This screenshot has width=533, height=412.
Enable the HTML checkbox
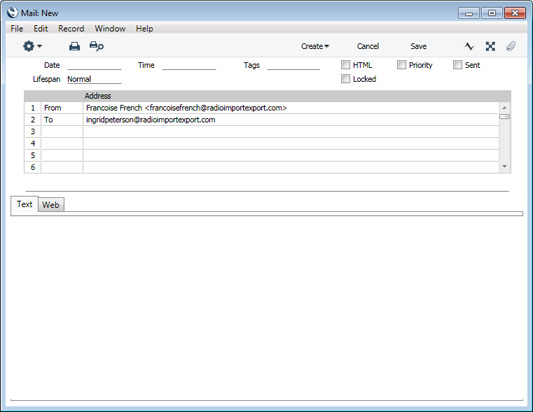(345, 65)
